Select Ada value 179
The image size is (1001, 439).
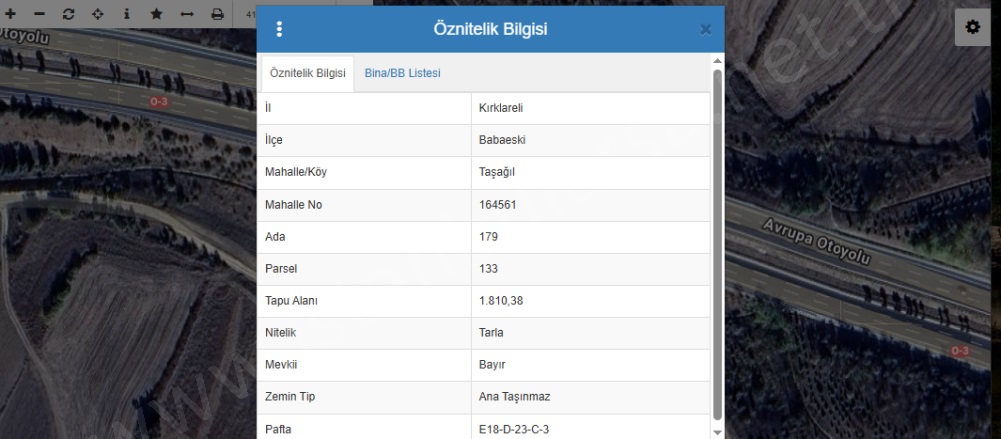click(x=488, y=237)
